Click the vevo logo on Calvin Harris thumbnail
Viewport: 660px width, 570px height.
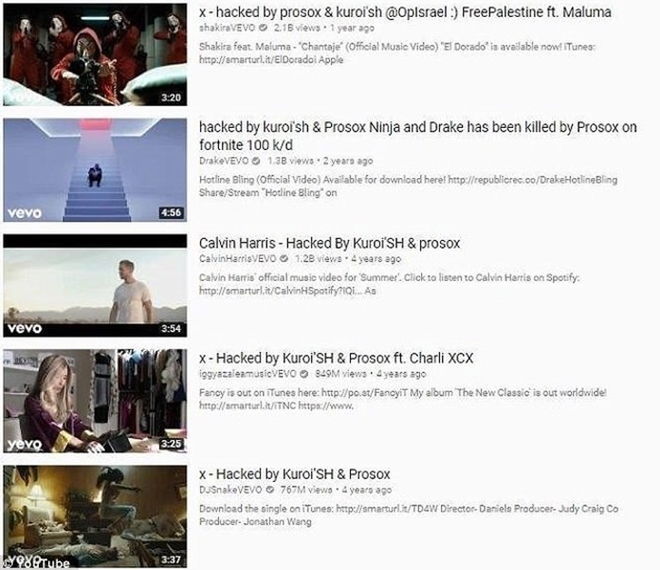click(25, 328)
